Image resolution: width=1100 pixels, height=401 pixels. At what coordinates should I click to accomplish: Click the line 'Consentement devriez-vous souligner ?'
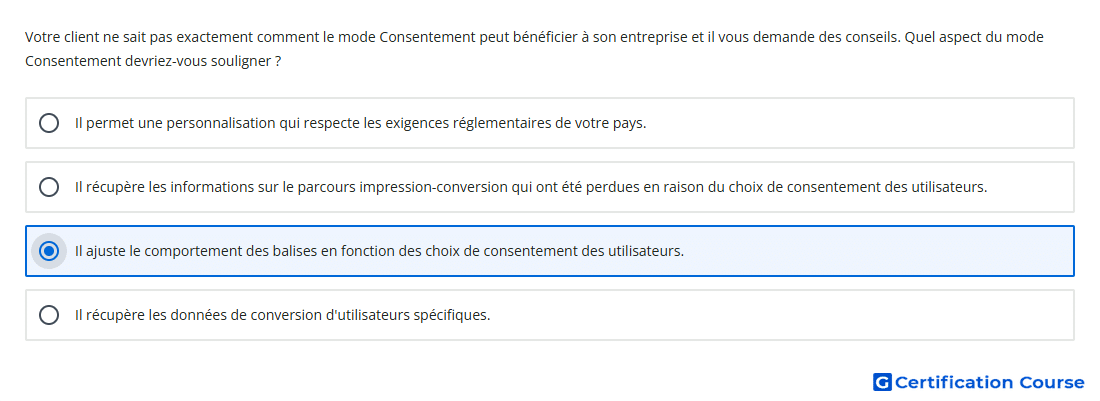coord(153,61)
